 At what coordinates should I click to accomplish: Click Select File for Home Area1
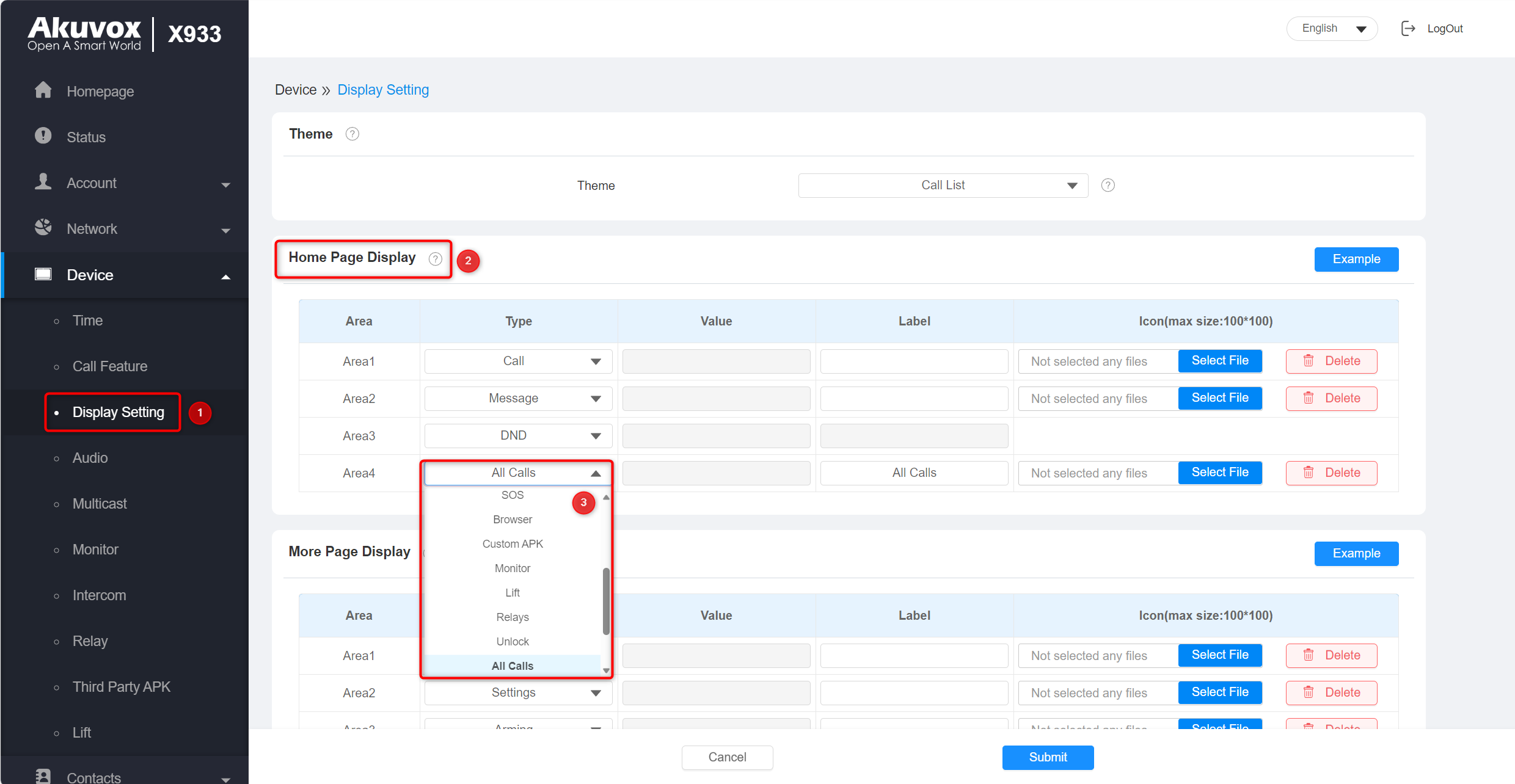coord(1219,361)
